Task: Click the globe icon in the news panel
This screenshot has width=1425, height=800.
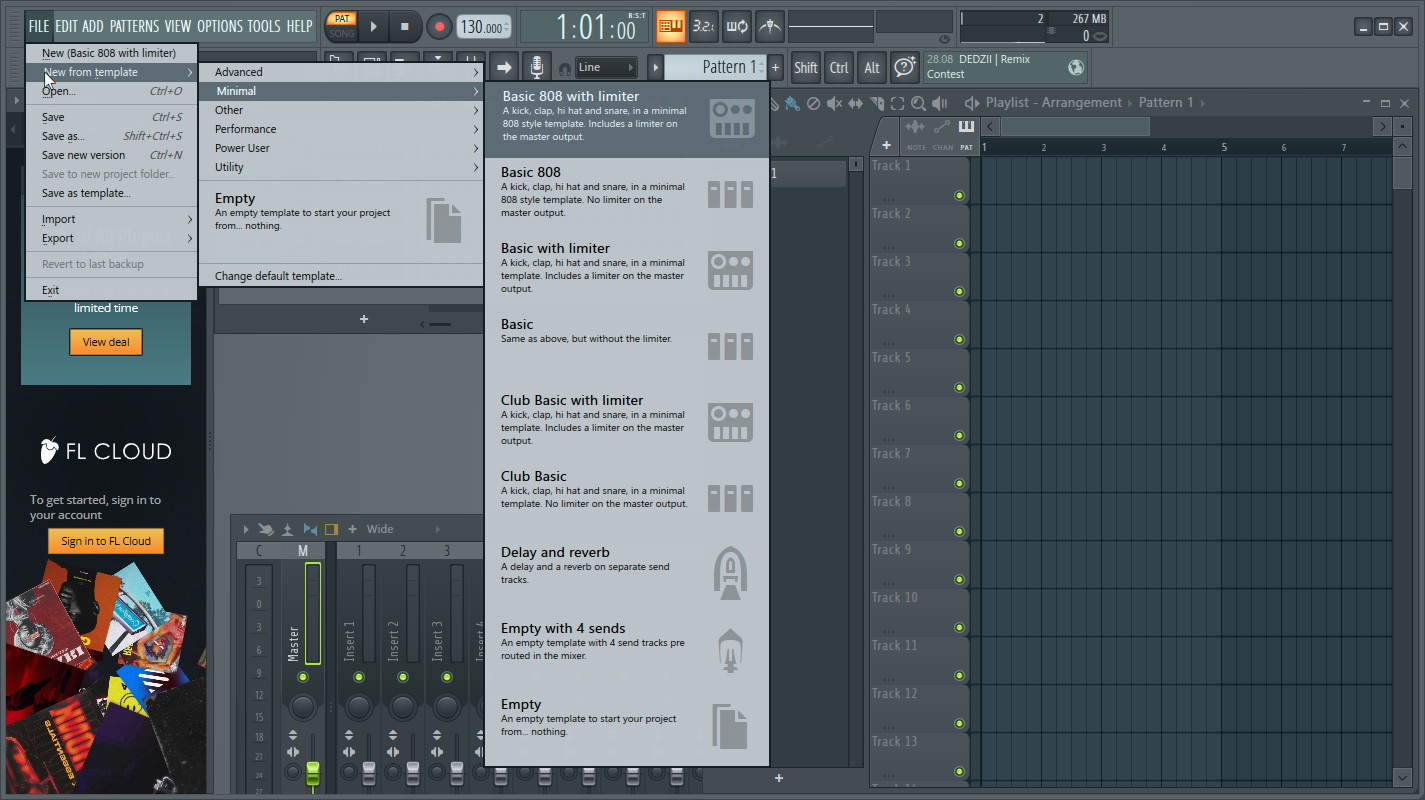Action: [1076, 67]
